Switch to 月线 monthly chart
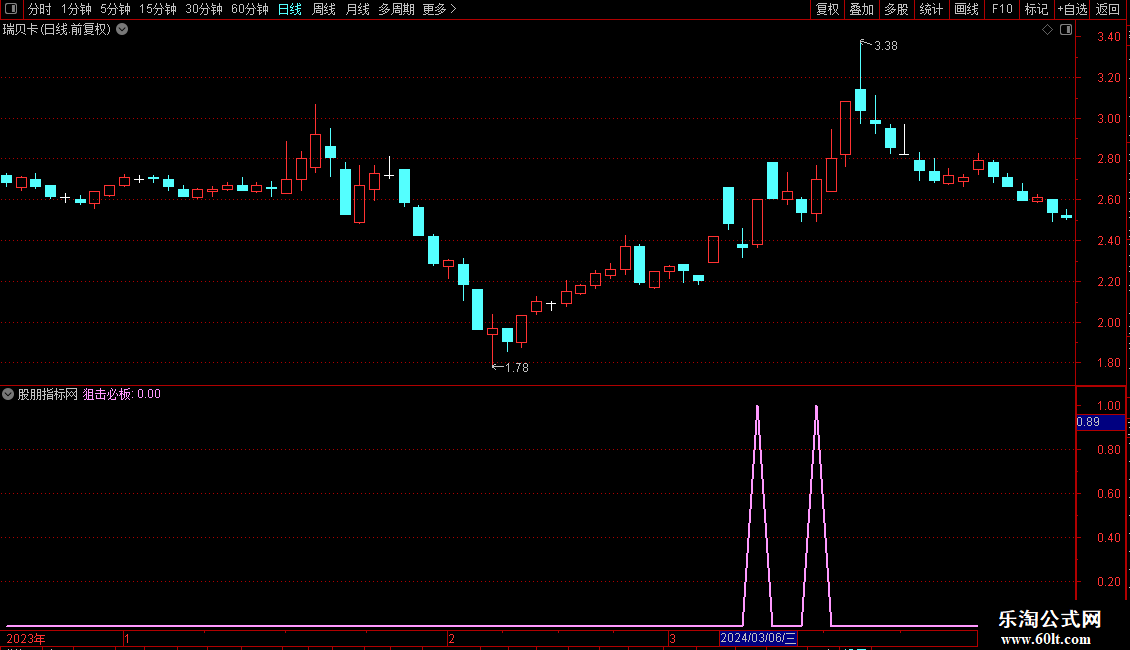 [357, 9]
